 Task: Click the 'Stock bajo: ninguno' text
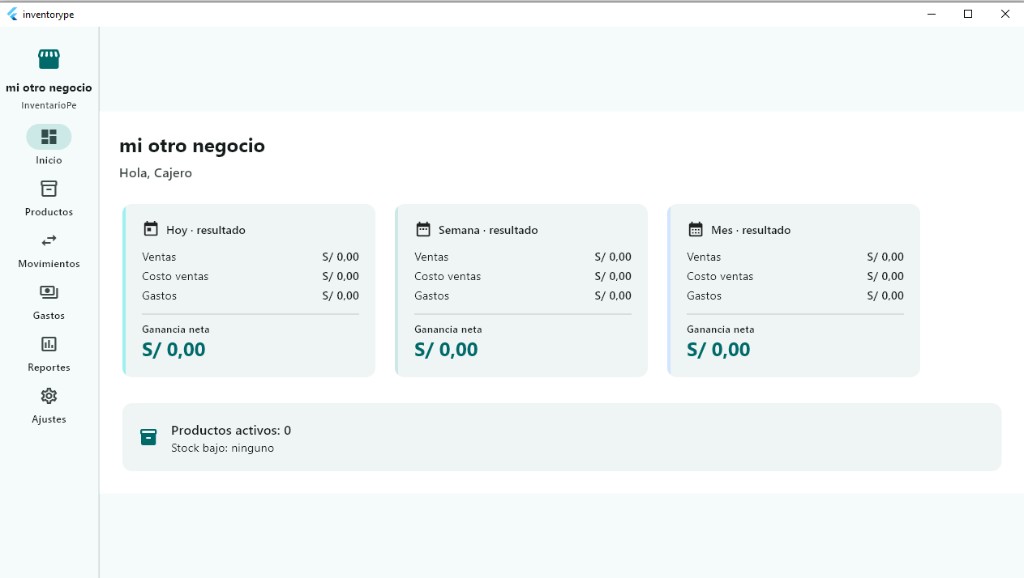tap(223, 448)
